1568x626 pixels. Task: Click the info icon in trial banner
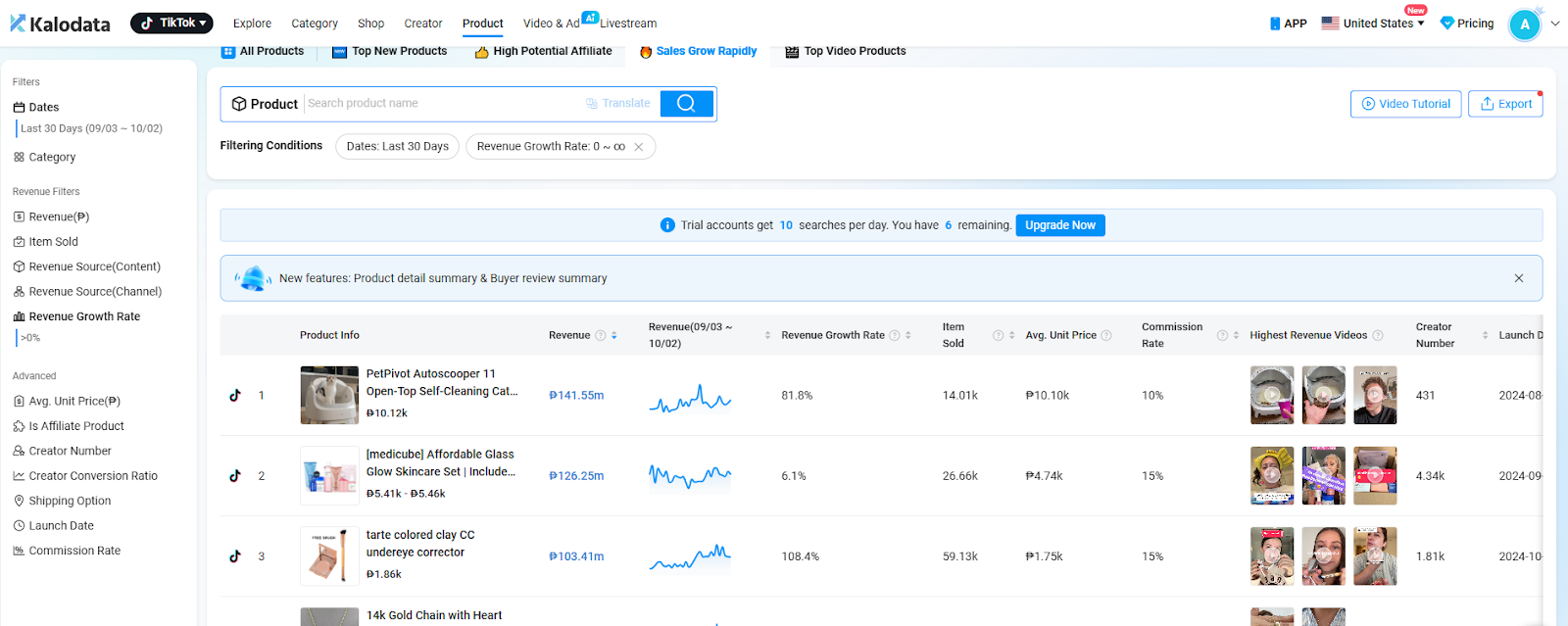(667, 225)
